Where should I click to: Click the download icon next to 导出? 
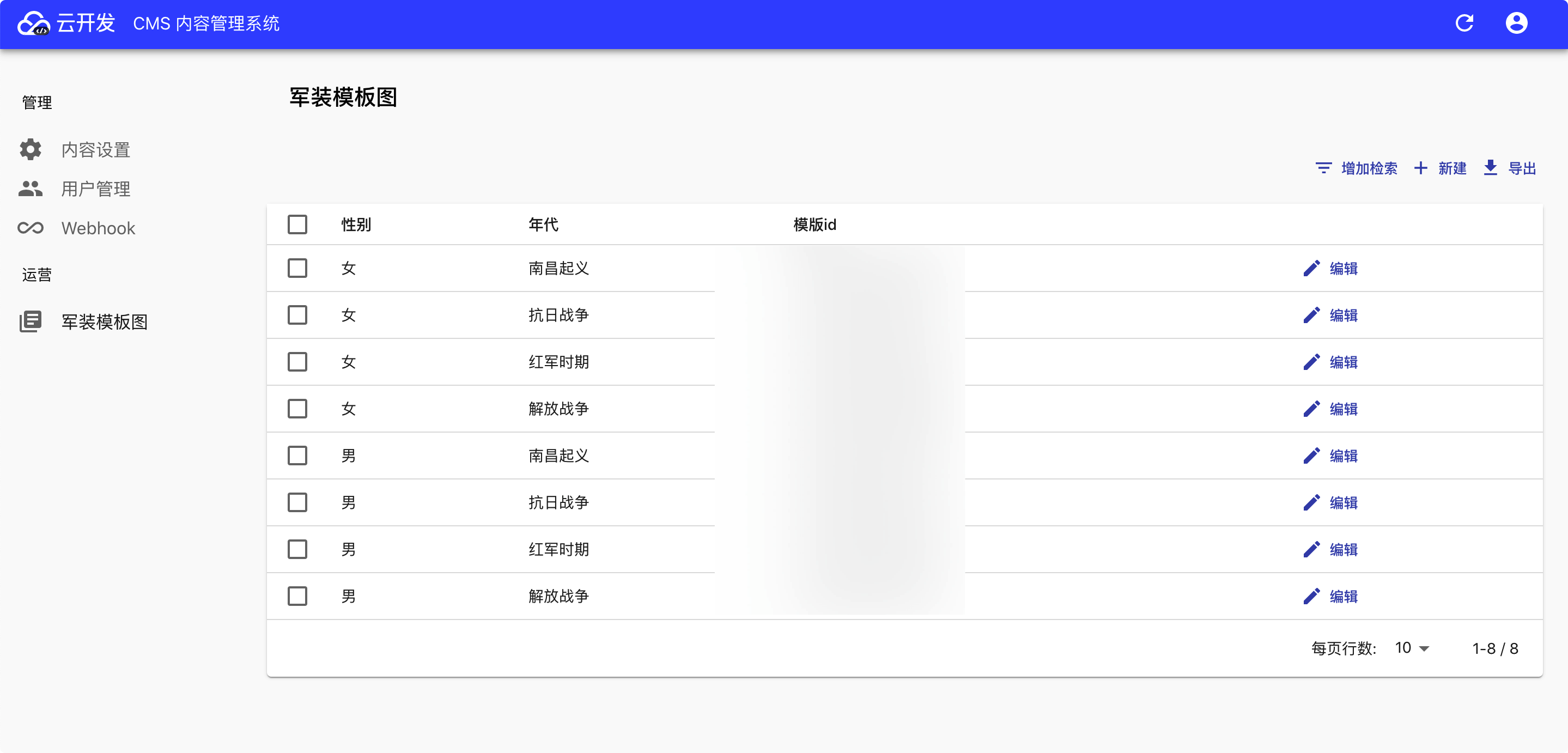tap(1490, 168)
